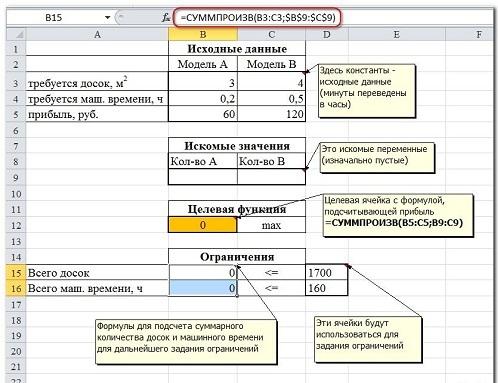Click cell 'Всего маш. времени, ч'
Image resolution: width=498 pixels, height=383 pixels.
pyautogui.click(x=97, y=288)
